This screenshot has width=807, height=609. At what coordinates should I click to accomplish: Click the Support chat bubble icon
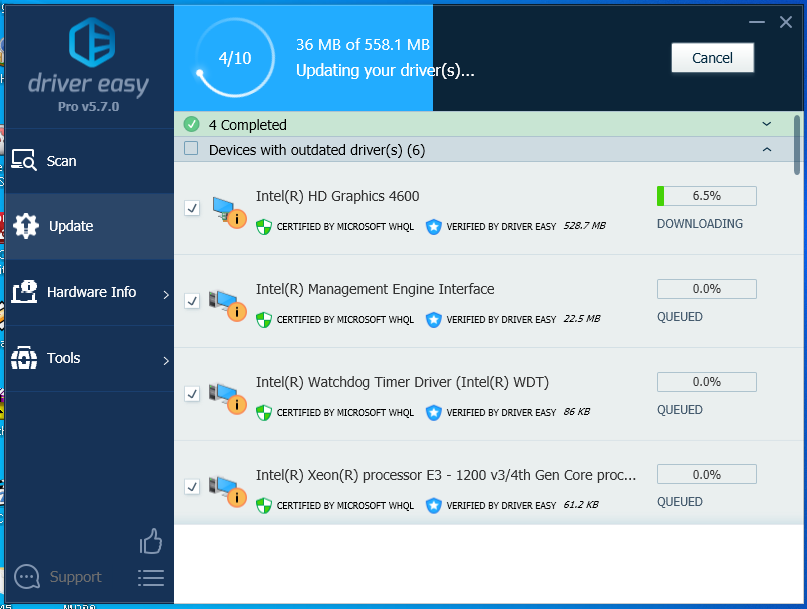pos(27,577)
